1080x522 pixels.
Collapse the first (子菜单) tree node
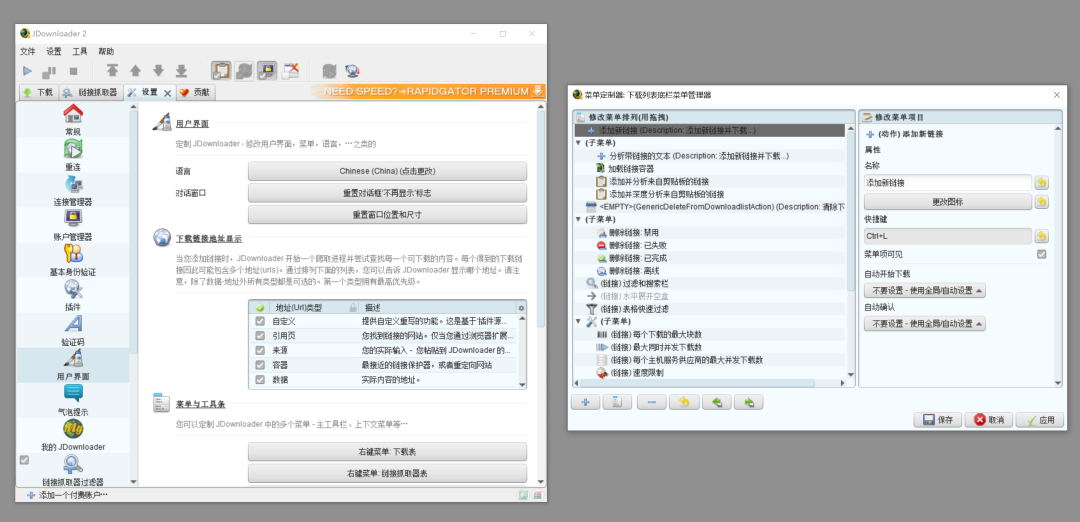click(579, 143)
